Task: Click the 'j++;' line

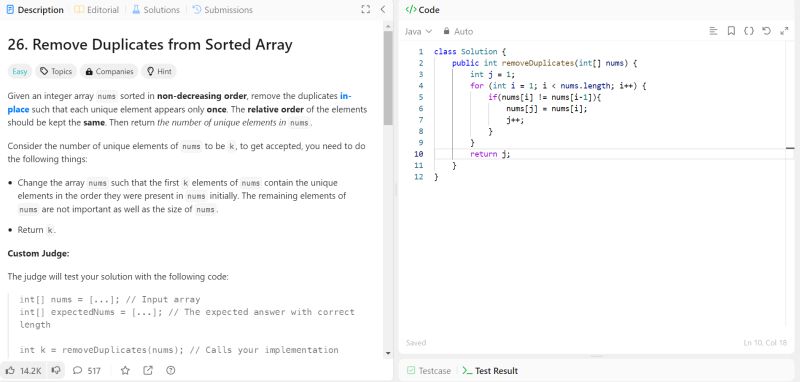Action: point(515,120)
